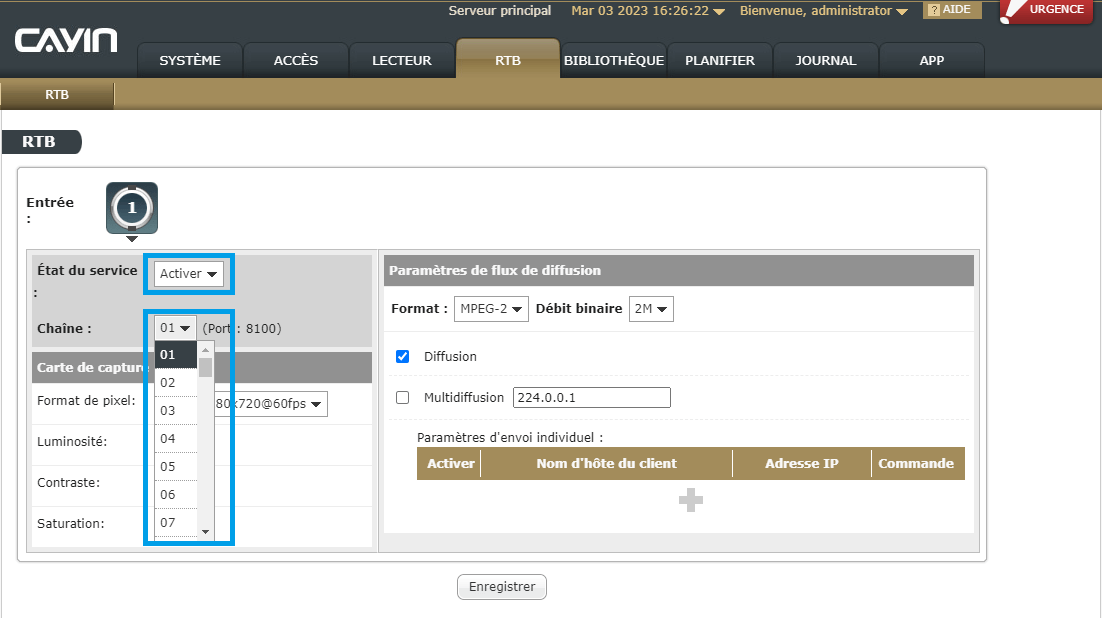The image size is (1102, 630).
Task: Click the Entrée 1 input icon
Action: pos(132,207)
